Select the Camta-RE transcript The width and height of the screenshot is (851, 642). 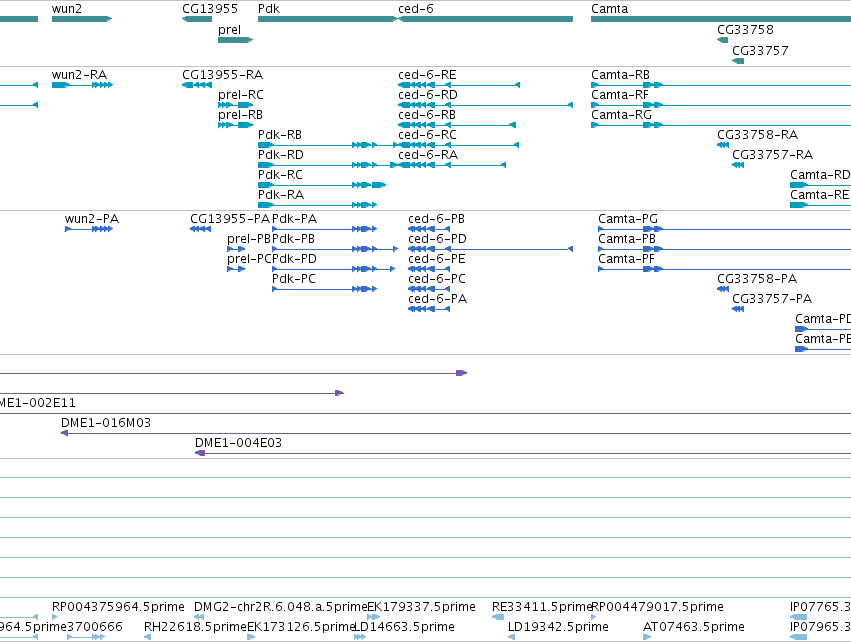(x=821, y=205)
